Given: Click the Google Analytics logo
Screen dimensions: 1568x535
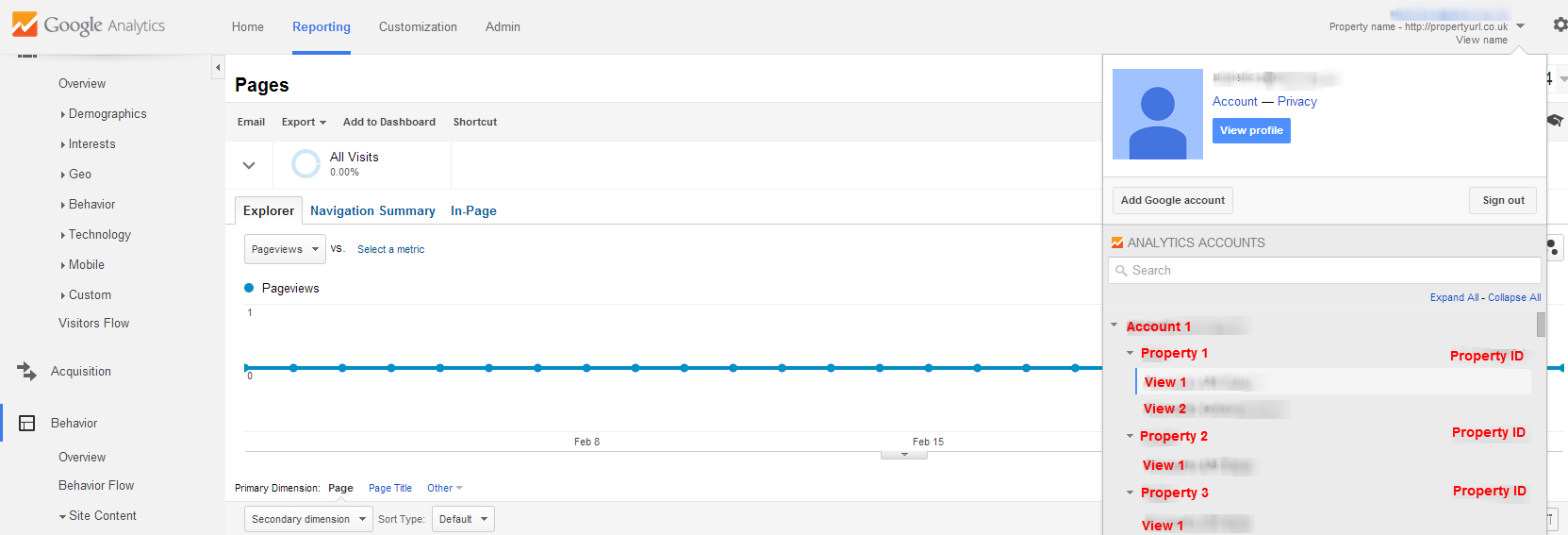Looking at the screenshot, I should point(89,25).
